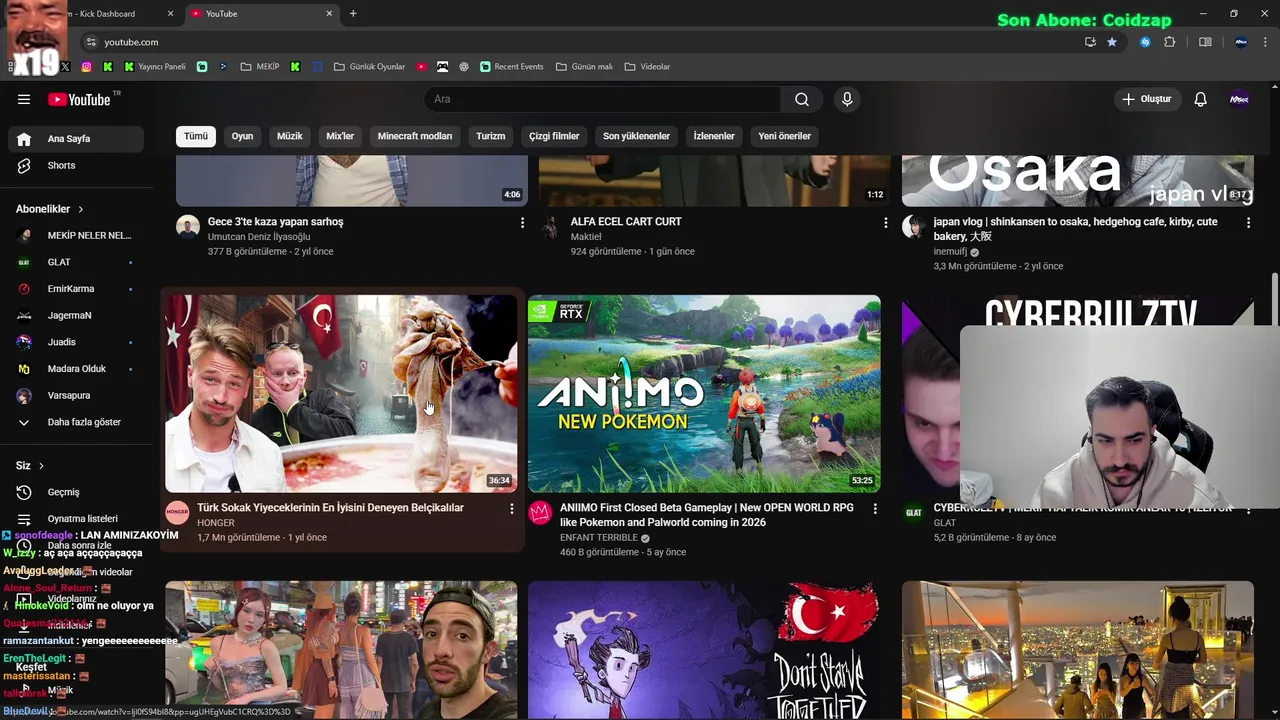Click the install app icon in address bar
Screen dimensions: 1280x720
(x=1090, y=42)
